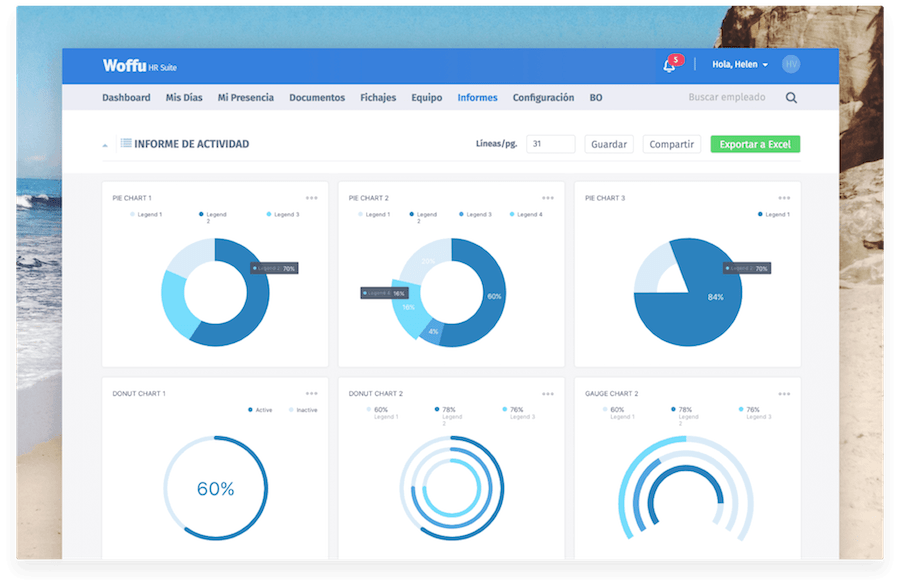Click the Compartir button
Image resolution: width=900 pixels, height=587 pixels.
click(x=672, y=144)
